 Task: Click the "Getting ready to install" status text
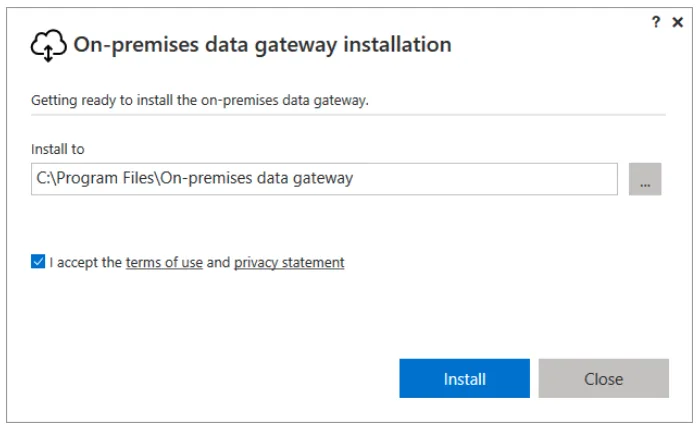(200, 100)
